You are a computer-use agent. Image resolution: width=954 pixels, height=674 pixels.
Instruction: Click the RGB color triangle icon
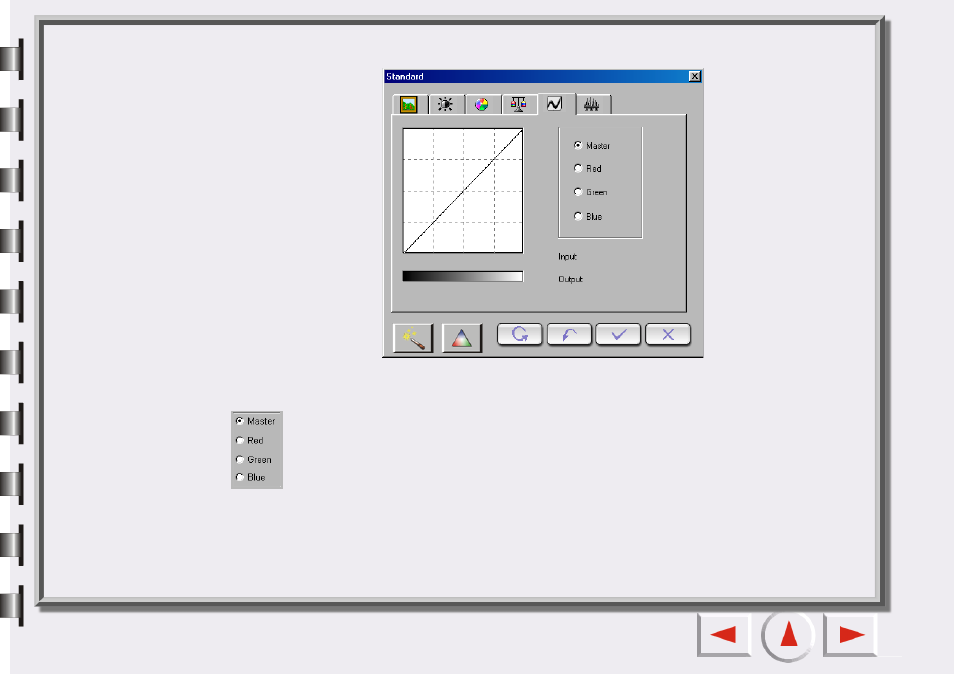(x=462, y=338)
